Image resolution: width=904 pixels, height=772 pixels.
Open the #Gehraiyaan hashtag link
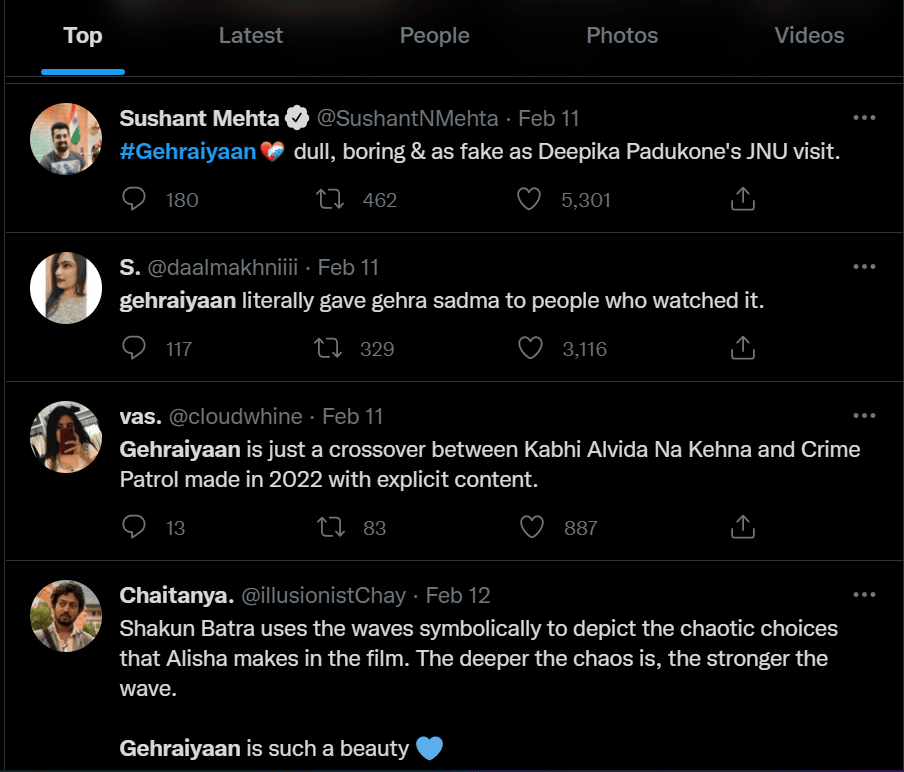[x=188, y=152]
